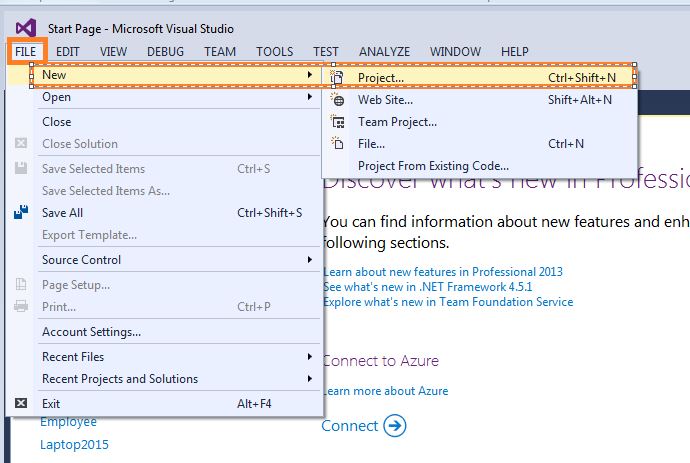Open the WINDOW menu

click(x=455, y=51)
